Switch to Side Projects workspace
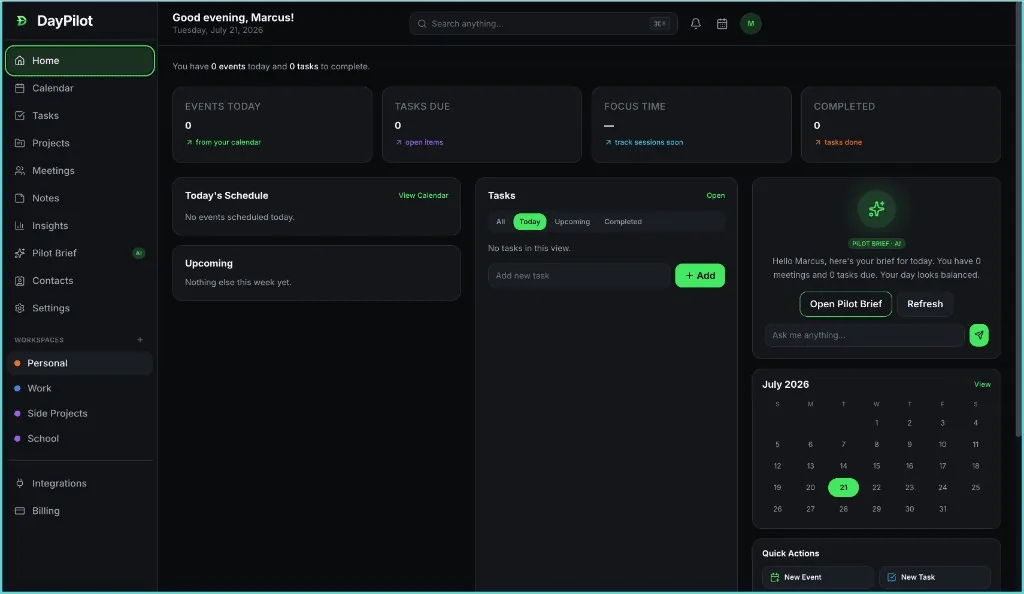 (x=80, y=414)
